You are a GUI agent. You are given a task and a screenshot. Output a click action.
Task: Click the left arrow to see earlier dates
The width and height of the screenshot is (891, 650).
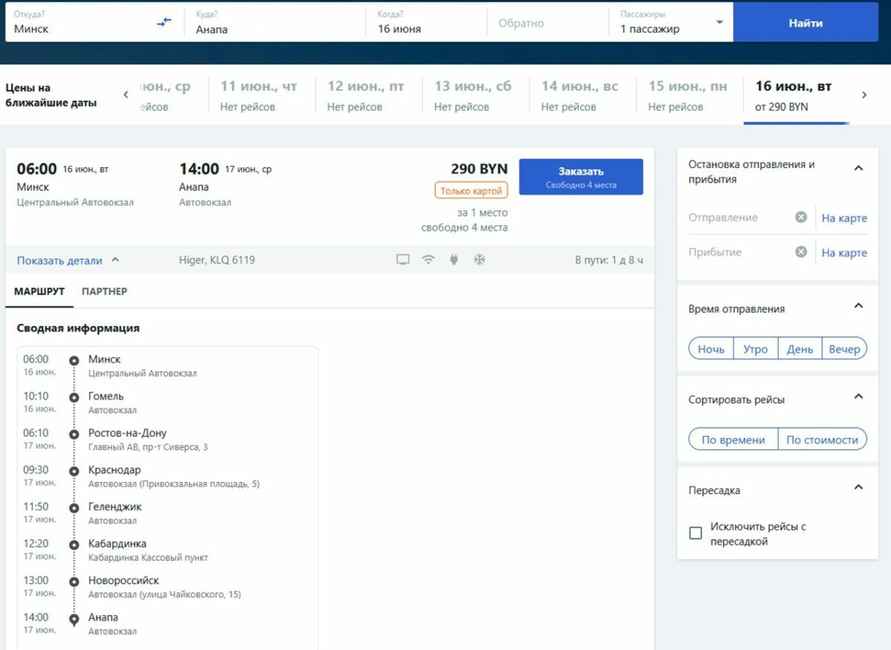[125, 93]
